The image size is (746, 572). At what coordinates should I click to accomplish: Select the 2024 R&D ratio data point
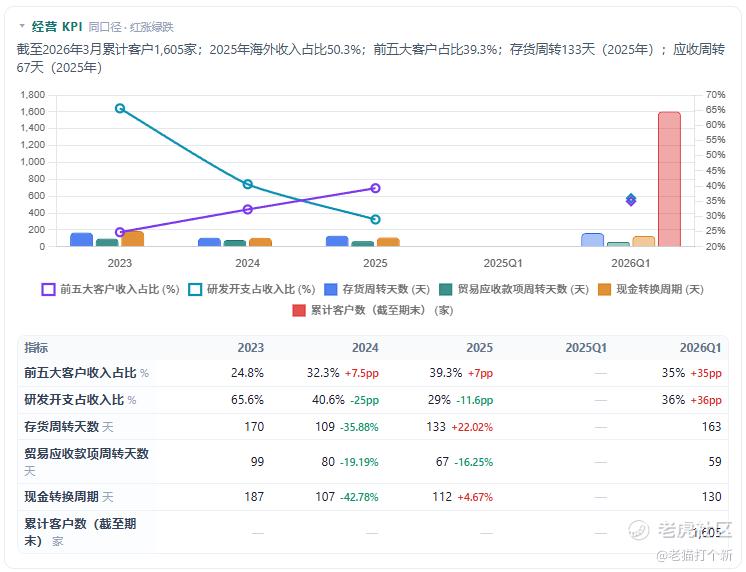[x=247, y=184]
